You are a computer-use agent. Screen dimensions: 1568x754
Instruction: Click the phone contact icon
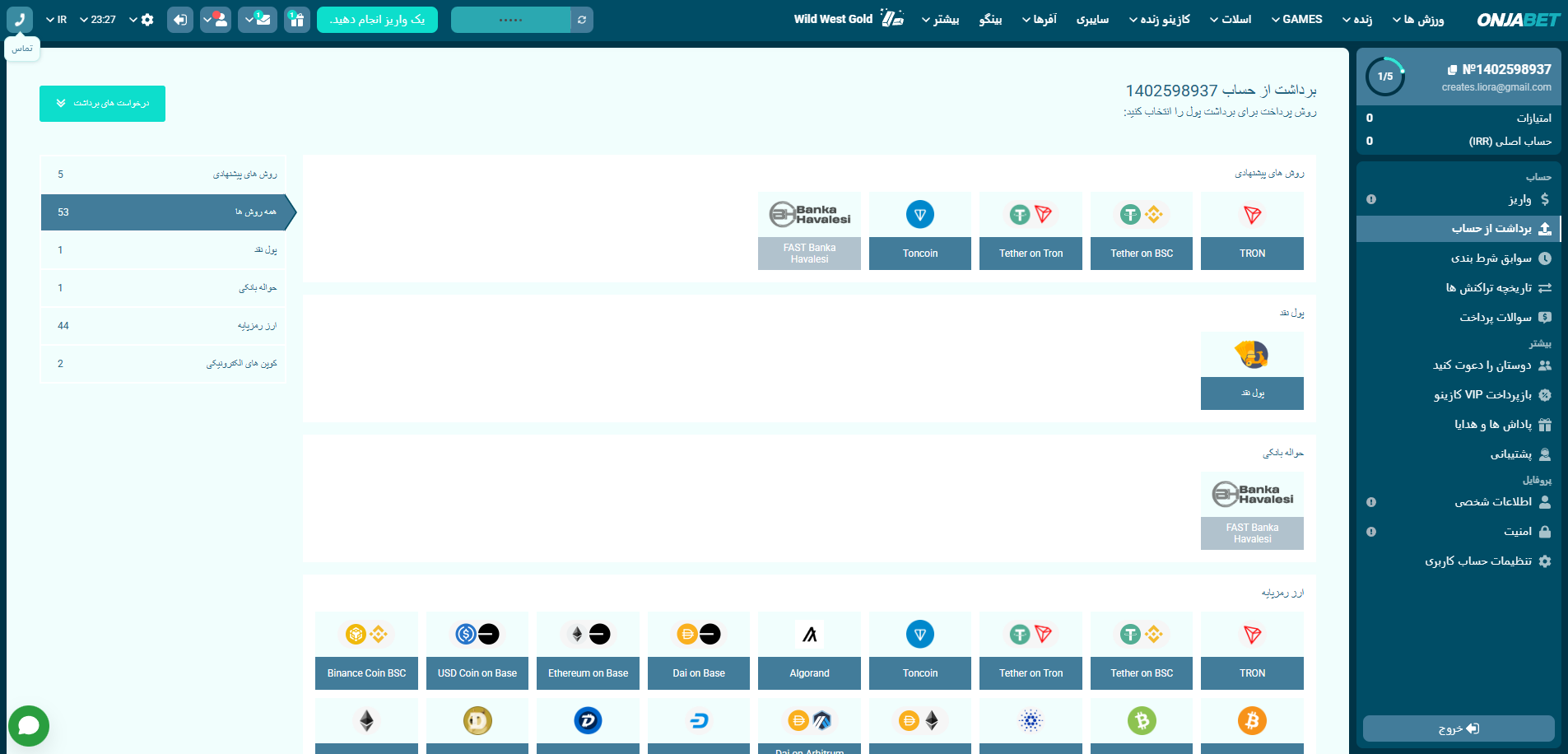(20, 20)
